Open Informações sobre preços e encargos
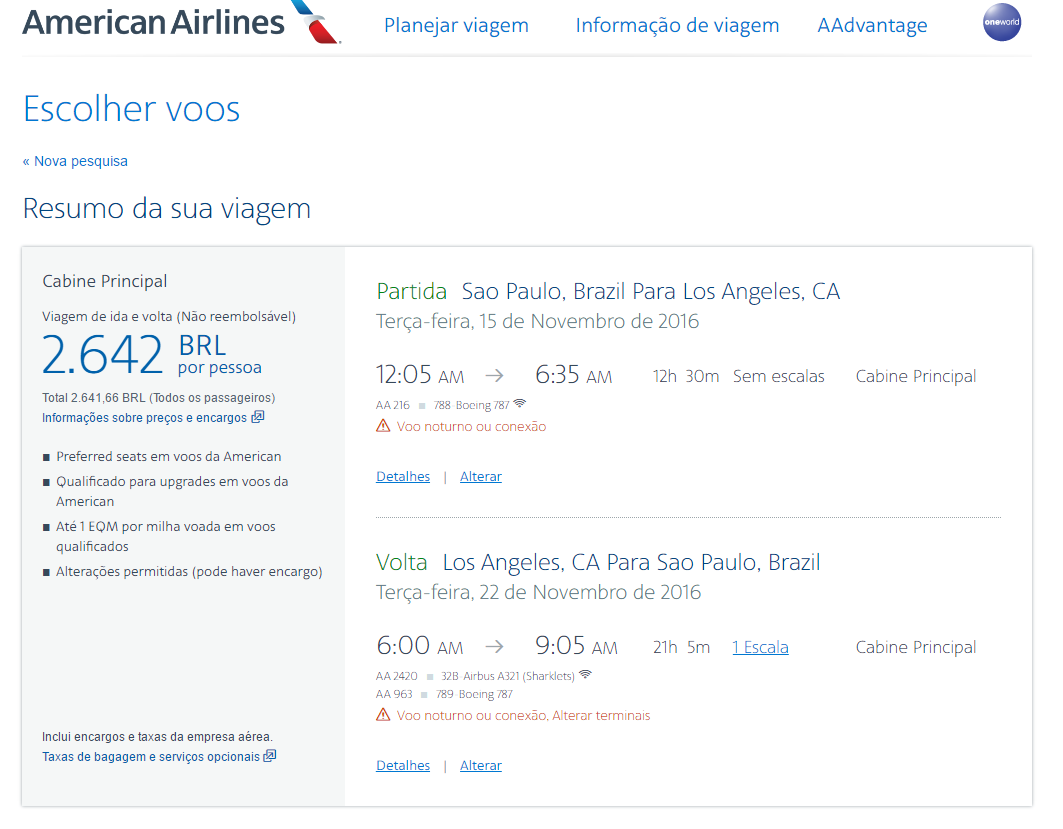 [x=145, y=418]
